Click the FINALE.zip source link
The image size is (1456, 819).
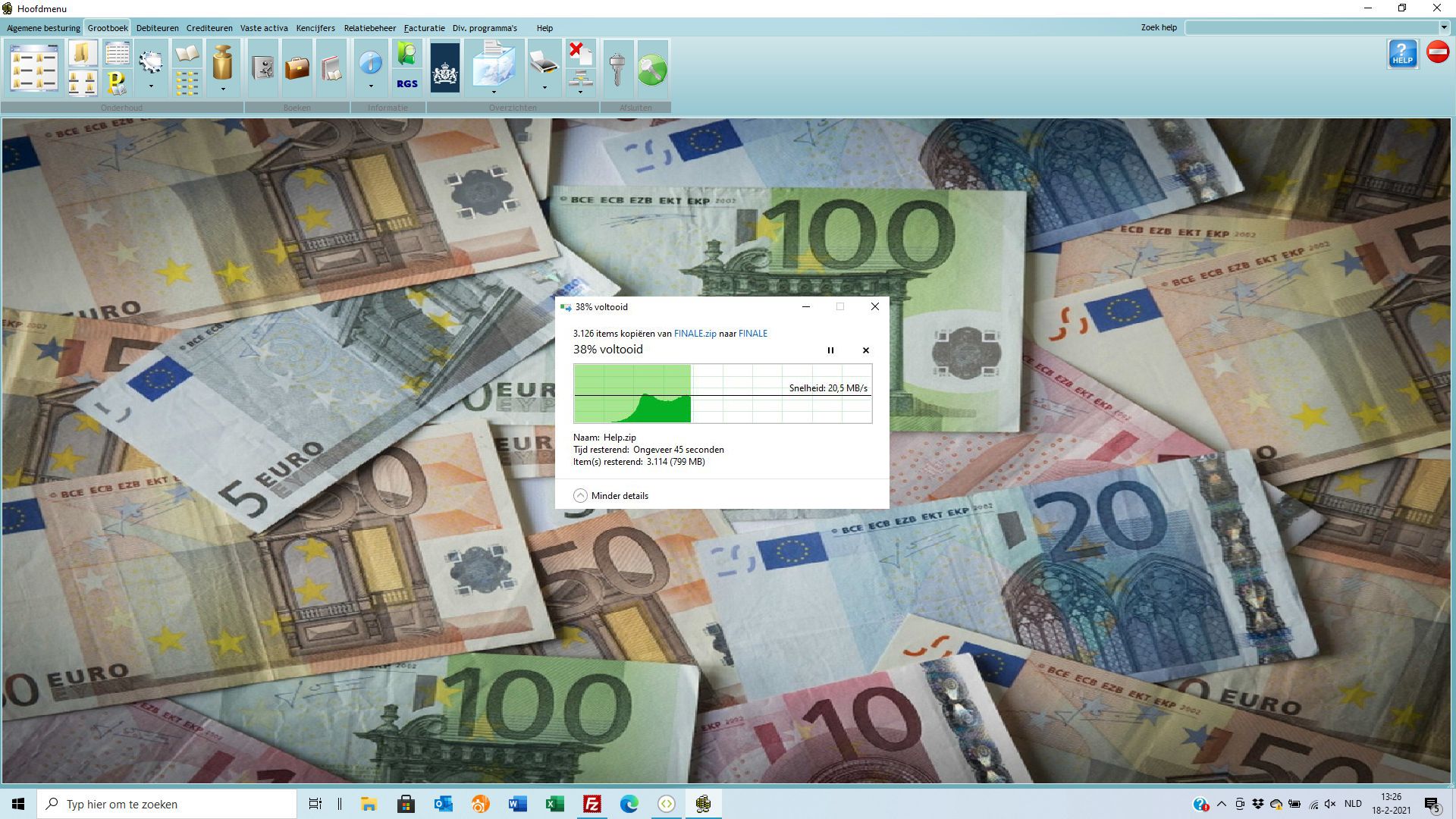(x=695, y=334)
